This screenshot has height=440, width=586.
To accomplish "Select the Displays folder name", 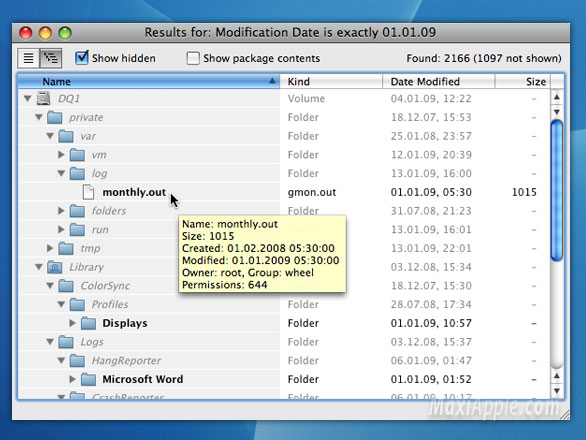I will coord(125,323).
